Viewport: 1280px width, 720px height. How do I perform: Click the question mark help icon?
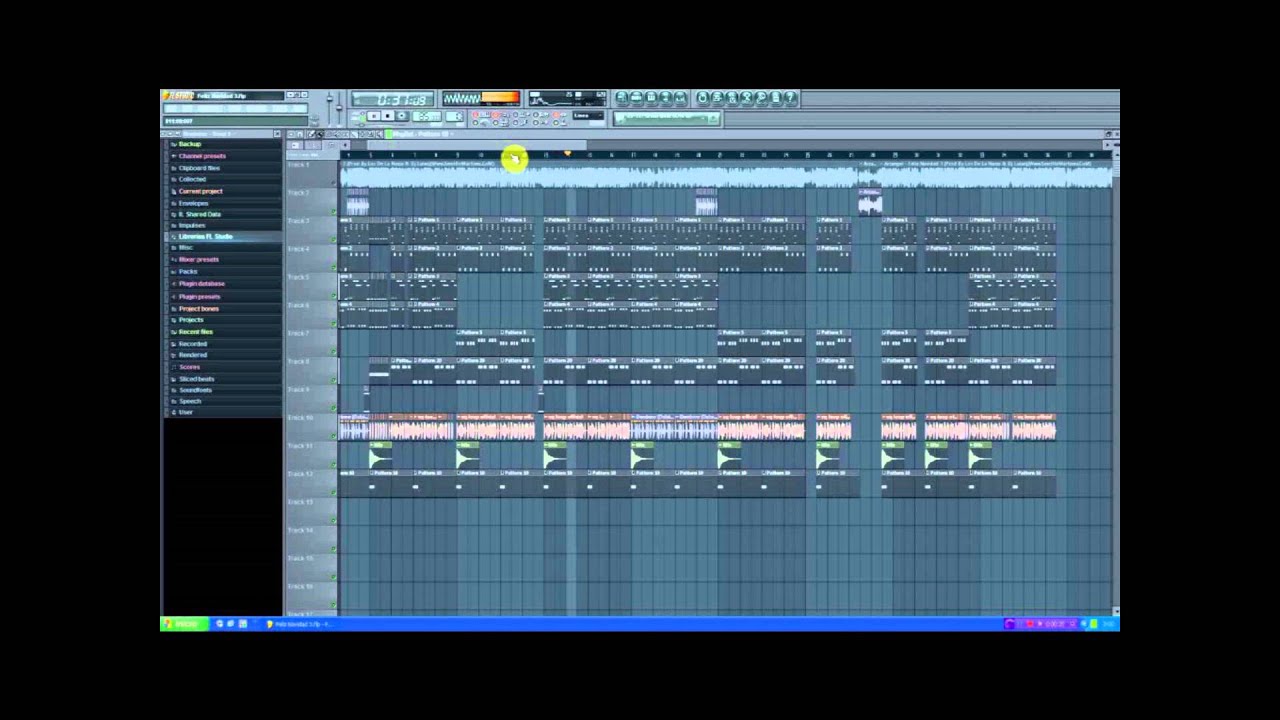[x=792, y=98]
